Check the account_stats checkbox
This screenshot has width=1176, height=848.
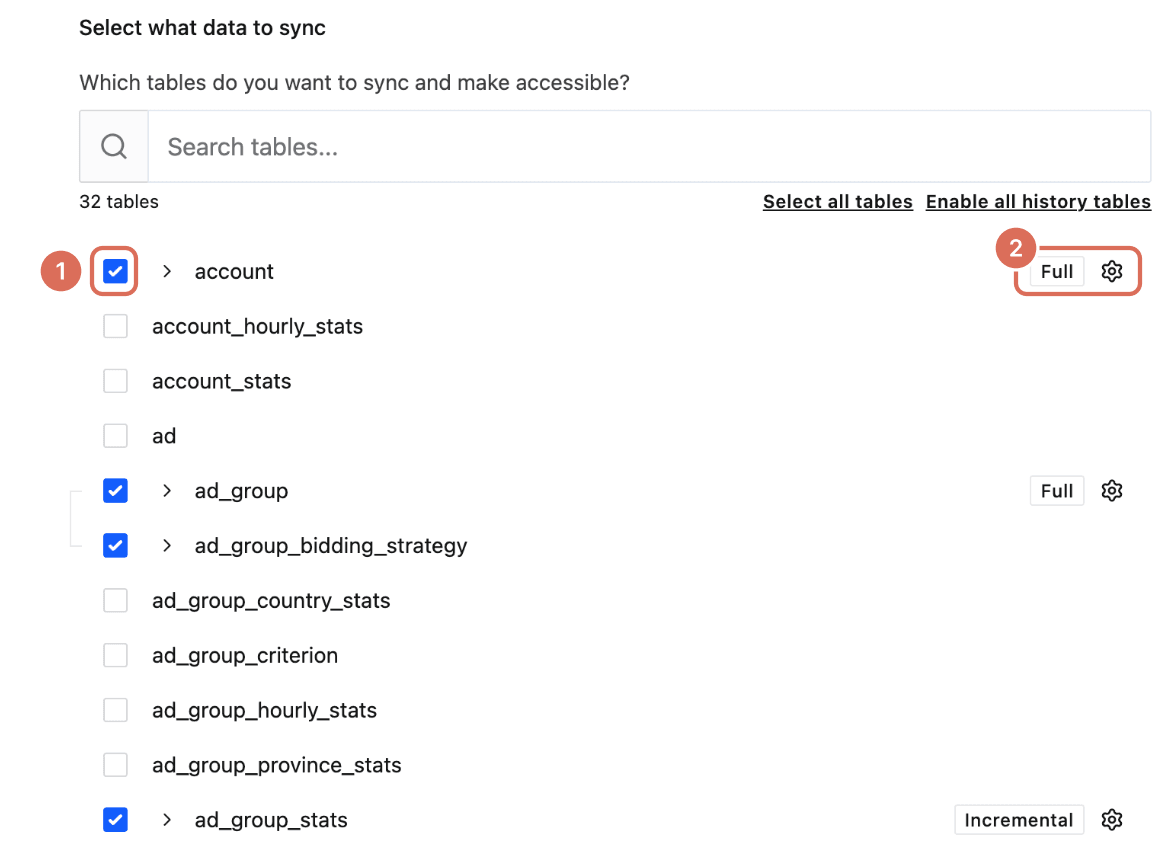click(116, 381)
